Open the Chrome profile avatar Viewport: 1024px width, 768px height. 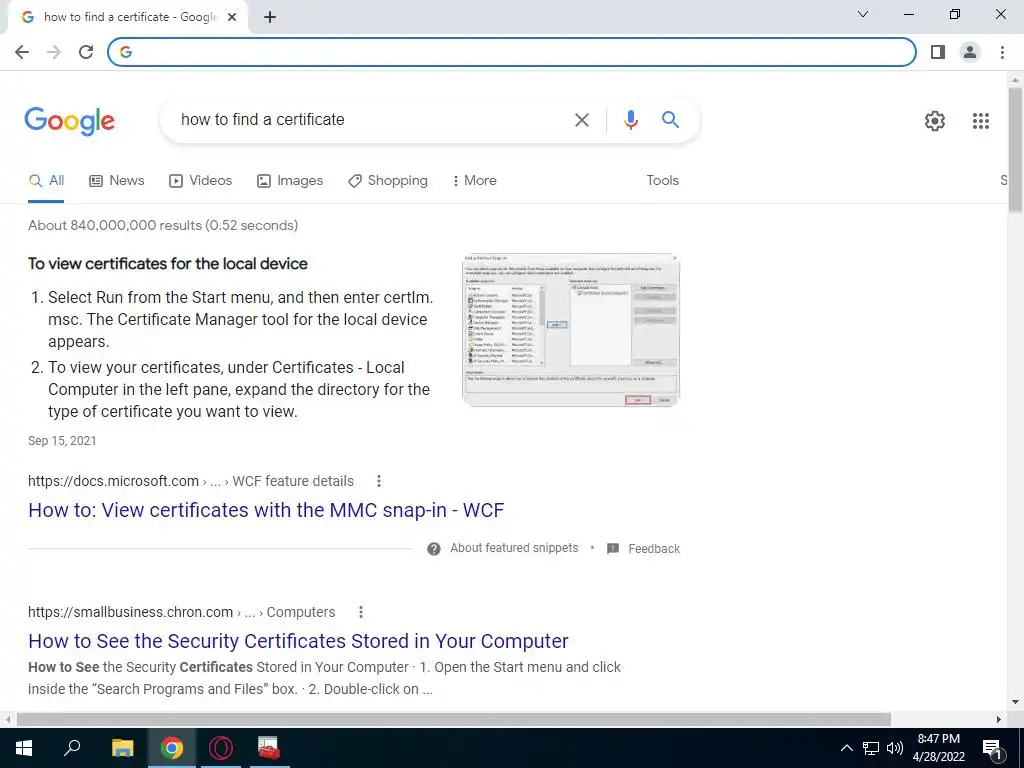[x=970, y=52]
